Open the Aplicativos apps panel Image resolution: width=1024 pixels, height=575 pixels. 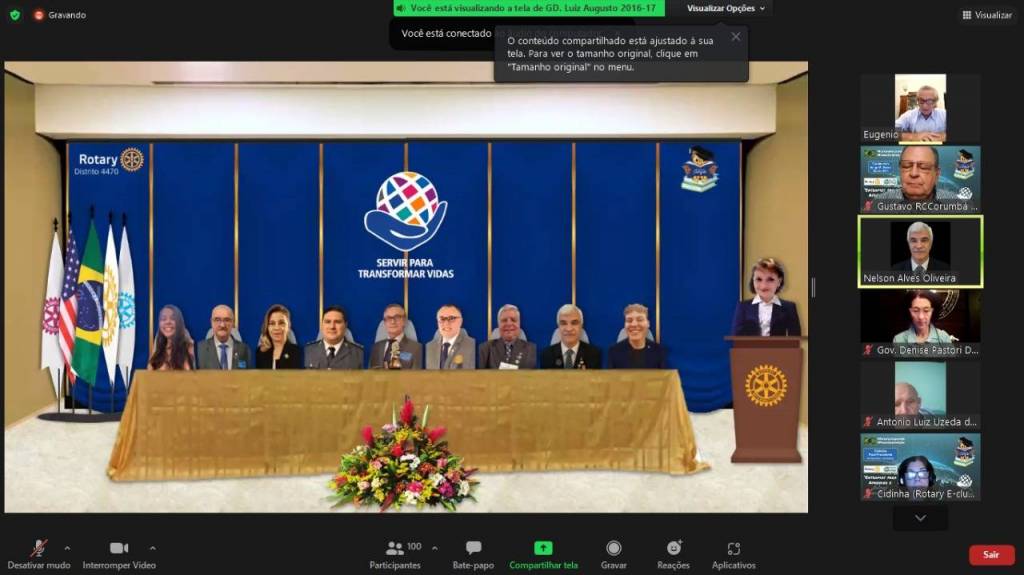[x=733, y=553]
